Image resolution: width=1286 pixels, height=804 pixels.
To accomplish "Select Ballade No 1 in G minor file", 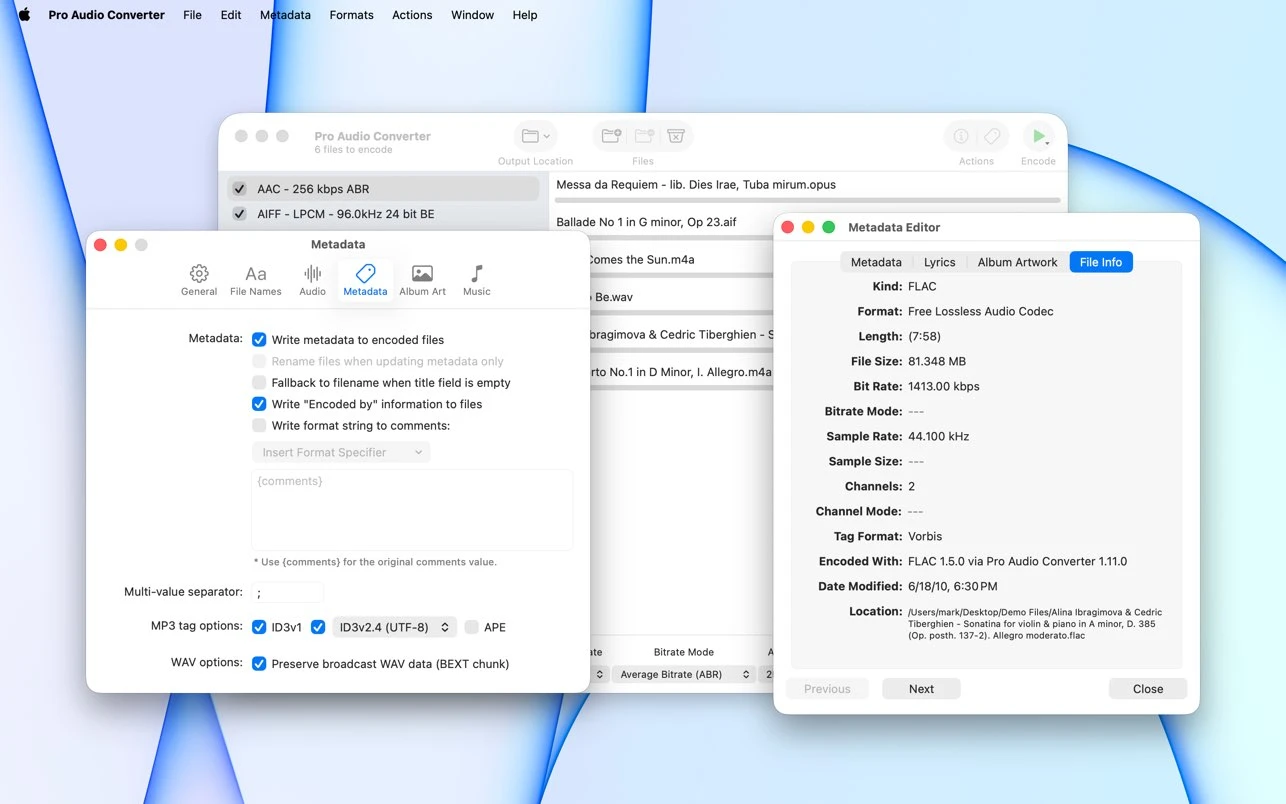I will (x=663, y=222).
